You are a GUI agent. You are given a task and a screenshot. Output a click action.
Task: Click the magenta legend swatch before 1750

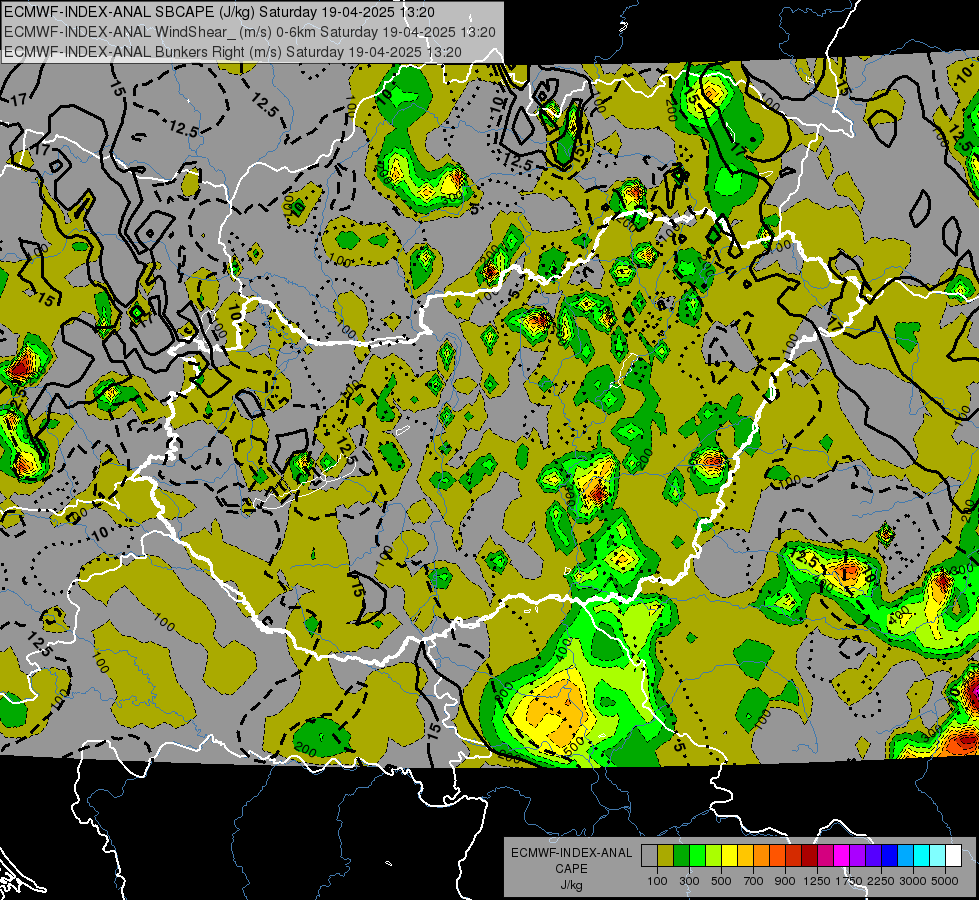click(x=842, y=856)
